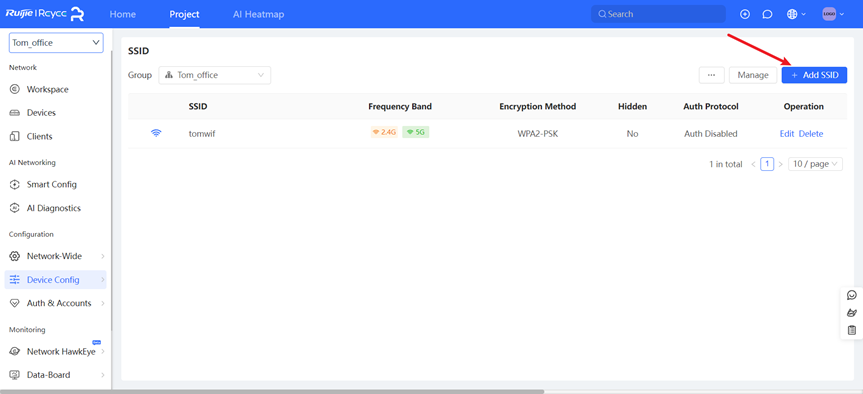Expand the Network-Wide sidebar menu
863x394 pixels.
click(x=56, y=256)
